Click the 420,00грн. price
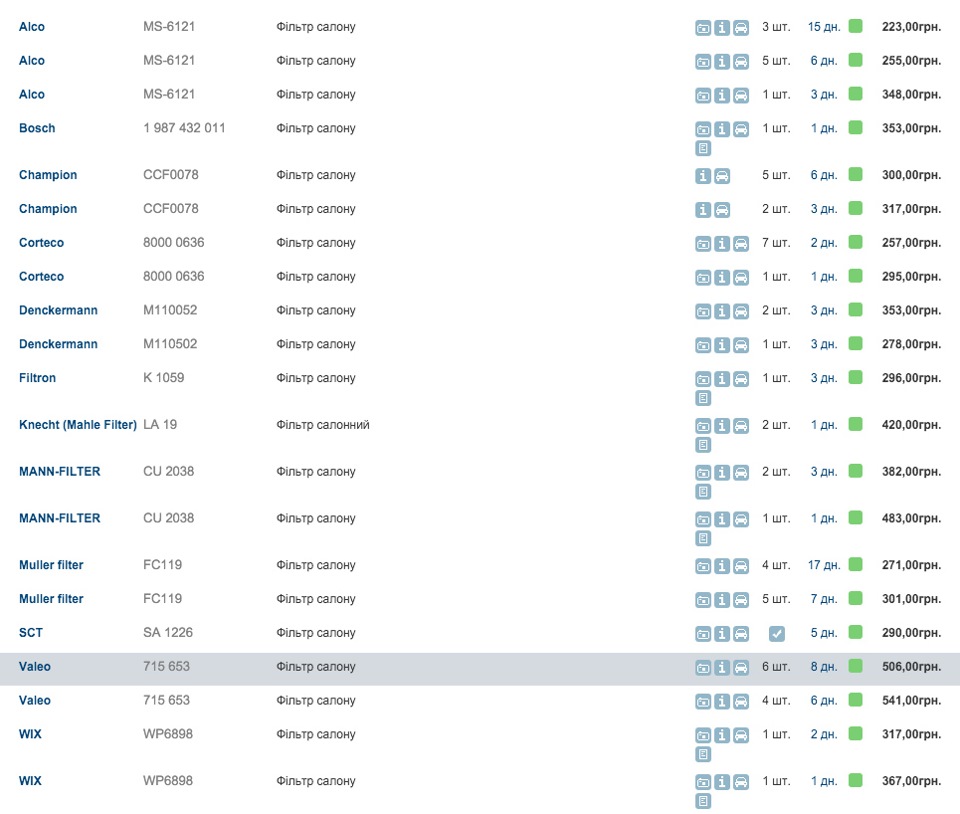 (911, 425)
